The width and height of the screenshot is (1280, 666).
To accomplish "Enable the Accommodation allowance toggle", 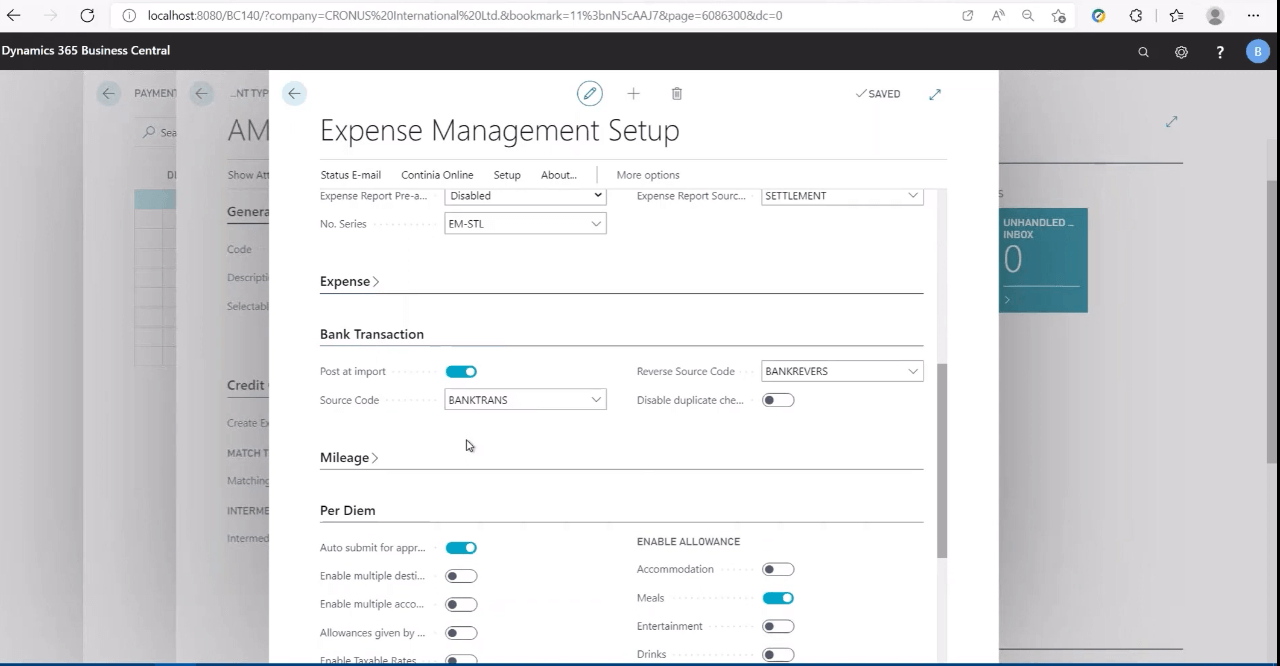I will (x=778, y=568).
